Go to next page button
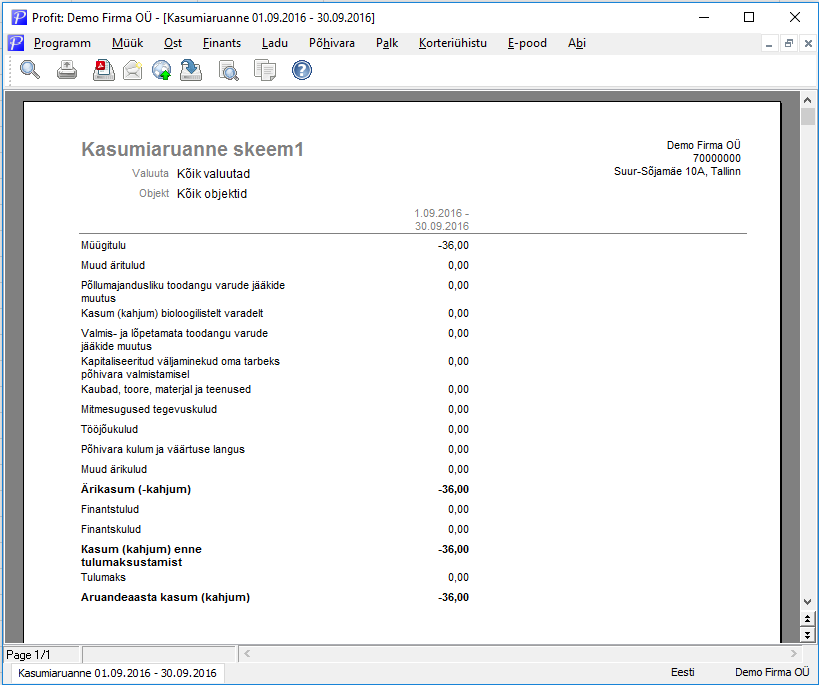This screenshot has width=819, height=685. pyautogui.click(x=808, y=635)
